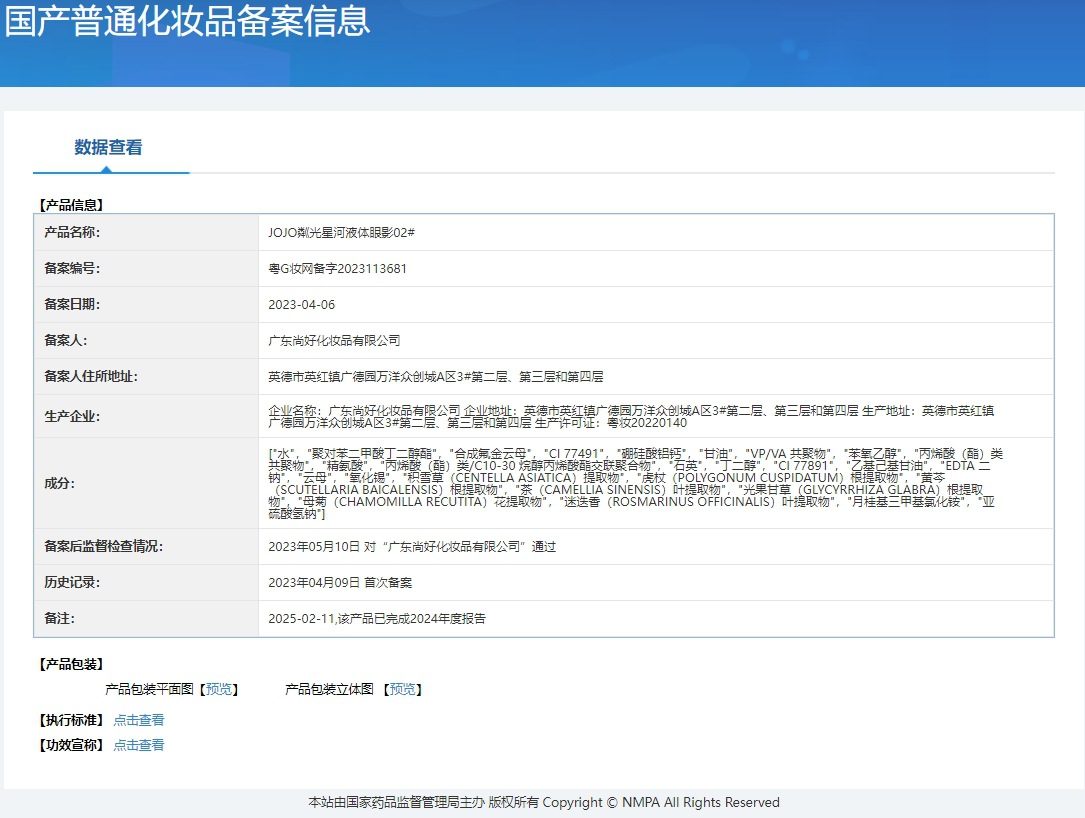The width and height of the screenshot is (1085, 818).
Task: Click the 【产品包装】 section header
Action: point(71,664)
